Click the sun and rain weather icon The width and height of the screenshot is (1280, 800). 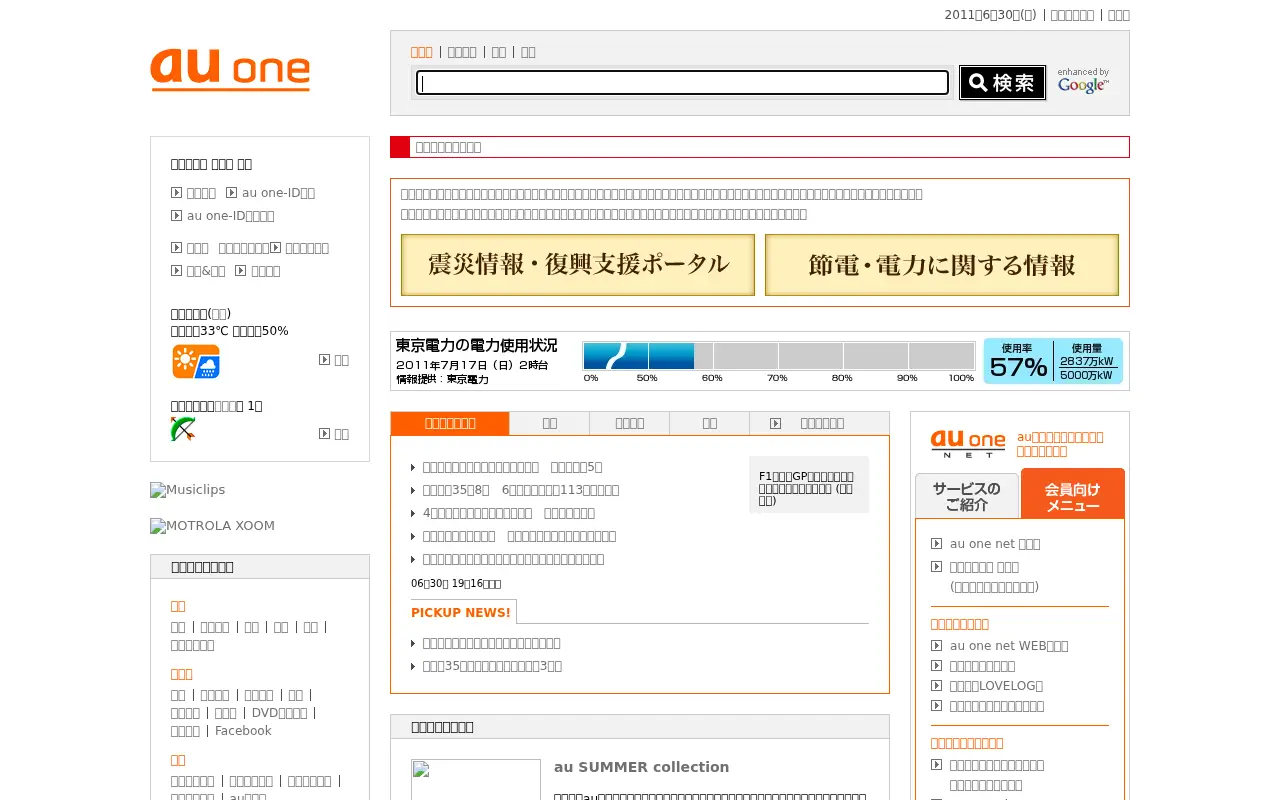[196, 361]
